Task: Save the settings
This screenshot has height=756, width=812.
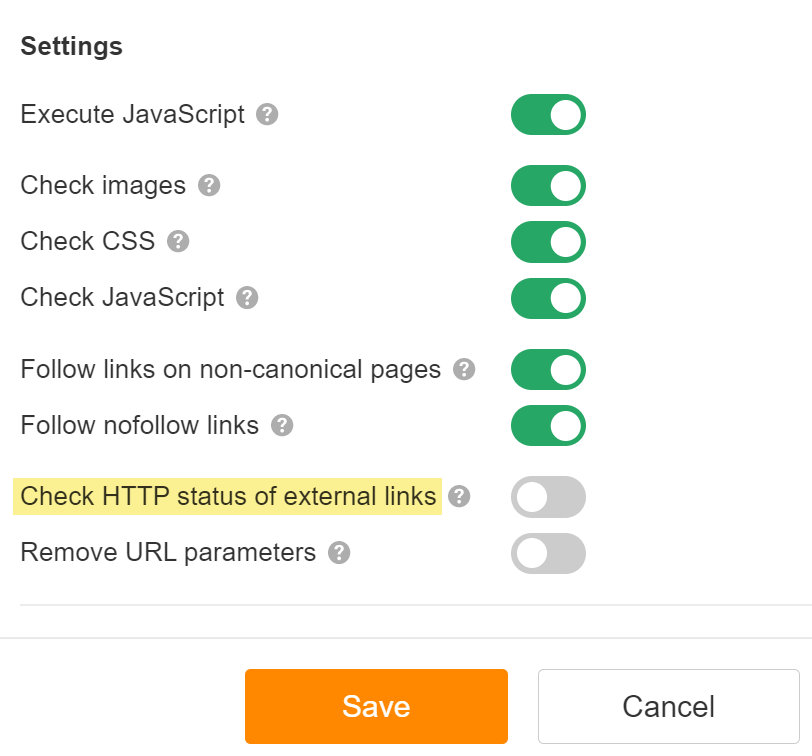Action: pos(376,706)
